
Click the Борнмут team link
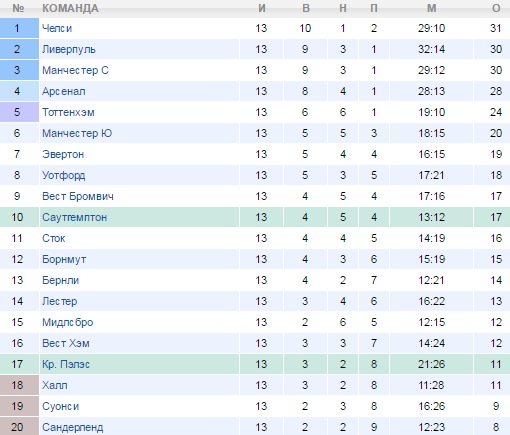64,259
